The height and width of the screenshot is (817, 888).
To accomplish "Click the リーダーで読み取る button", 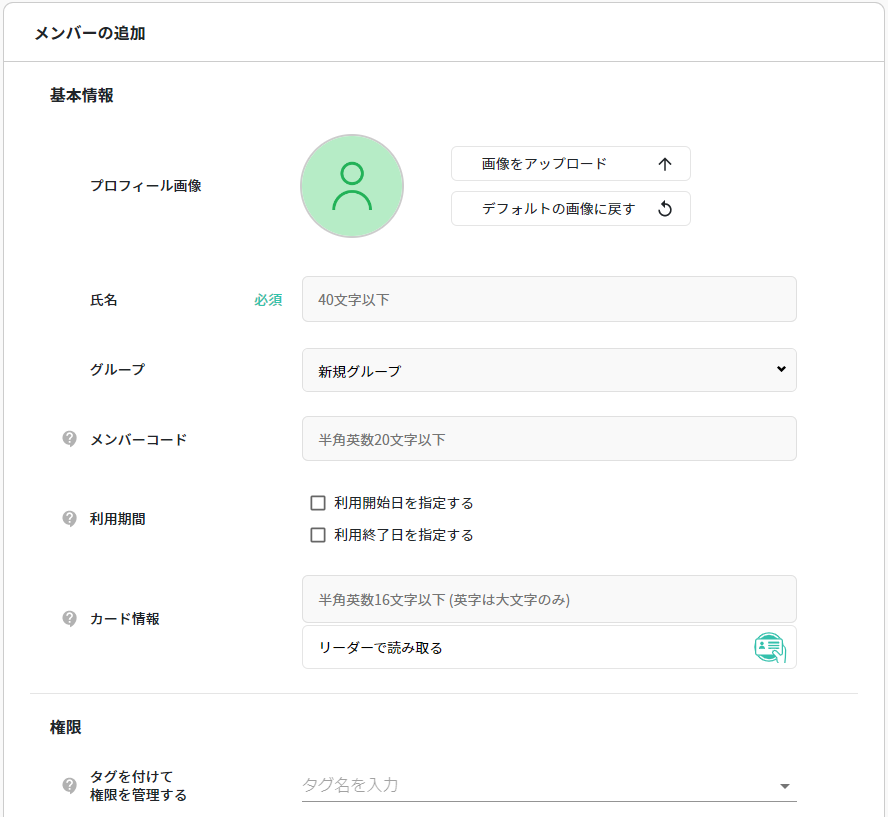I will pos(548,647).
